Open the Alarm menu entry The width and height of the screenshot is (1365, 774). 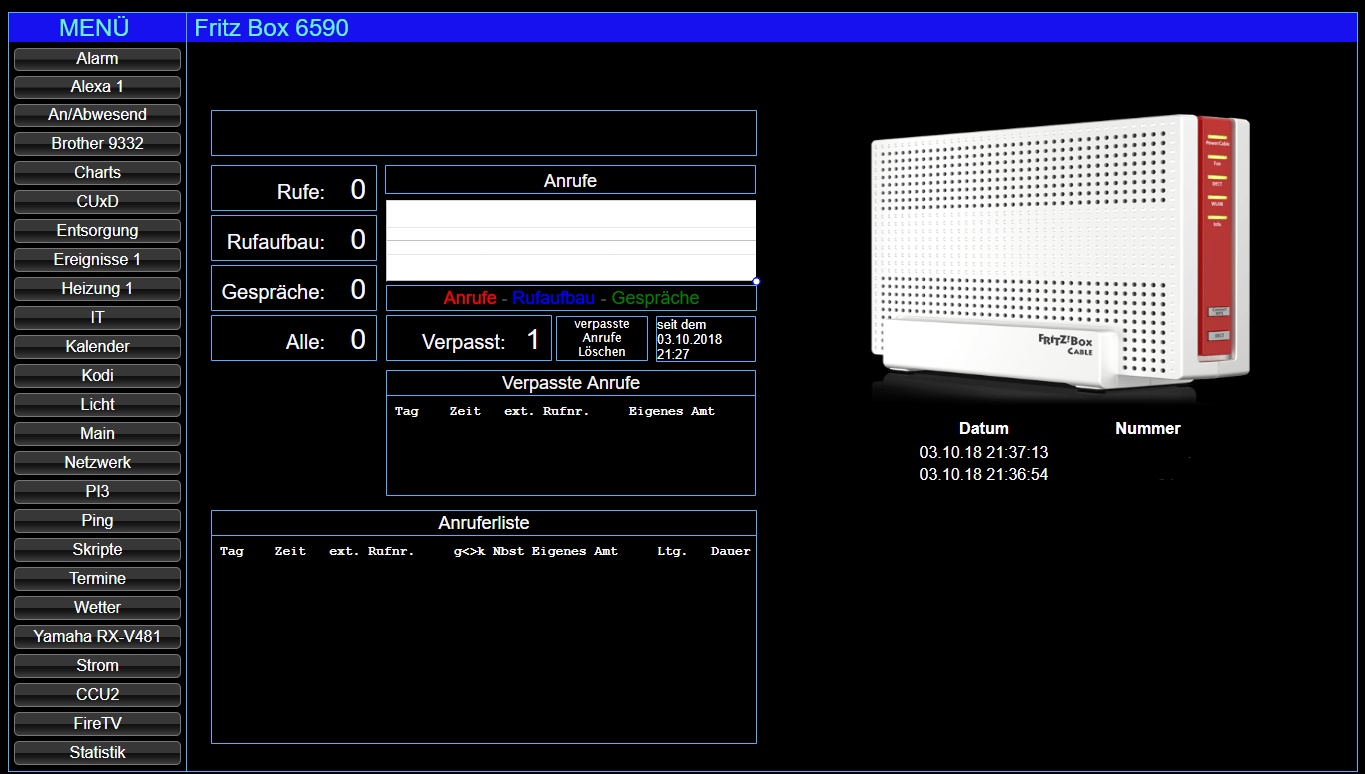point(97,59)
